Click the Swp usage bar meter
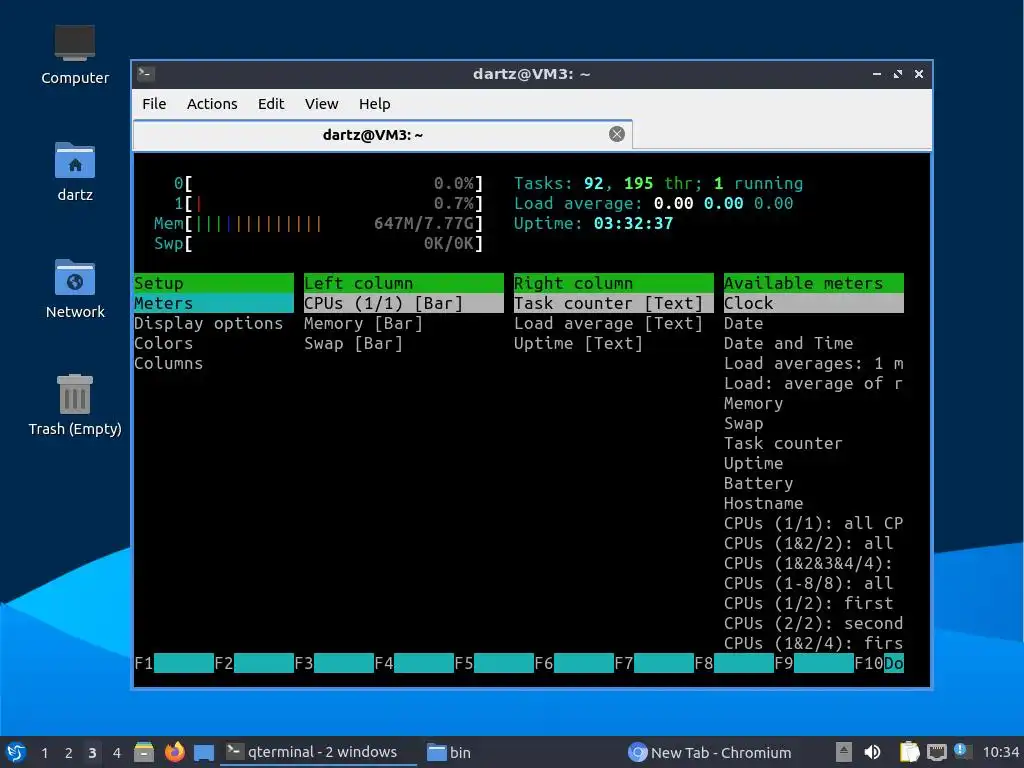This screenshot has width=1024, height=768. (x=319, y=244)
